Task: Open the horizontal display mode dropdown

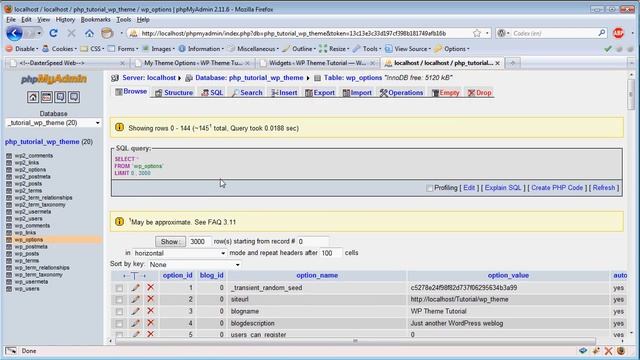Action: (180, 253)
